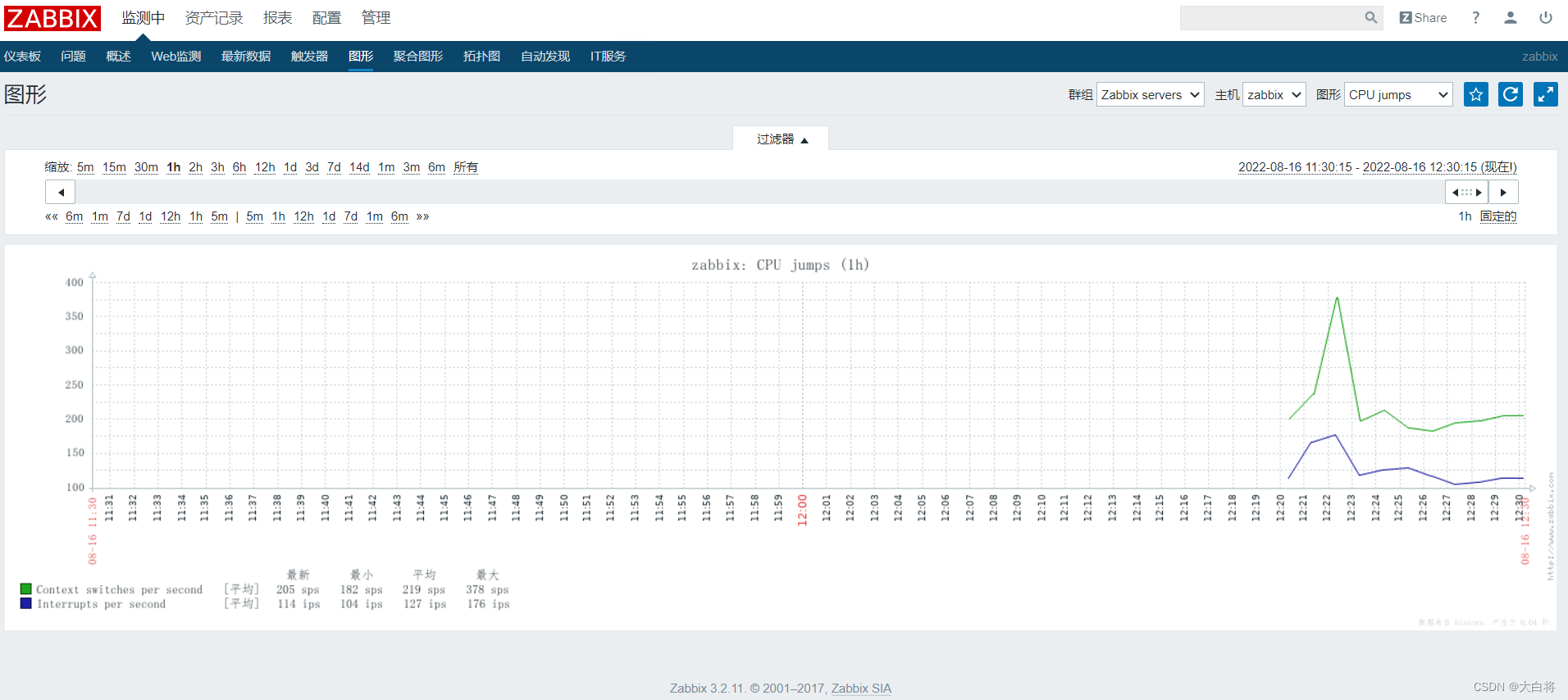Select the 图形 submenu tab
The height and width of the screenshot is (700, 1568).
pyautogui.click(x=361, y=56)
